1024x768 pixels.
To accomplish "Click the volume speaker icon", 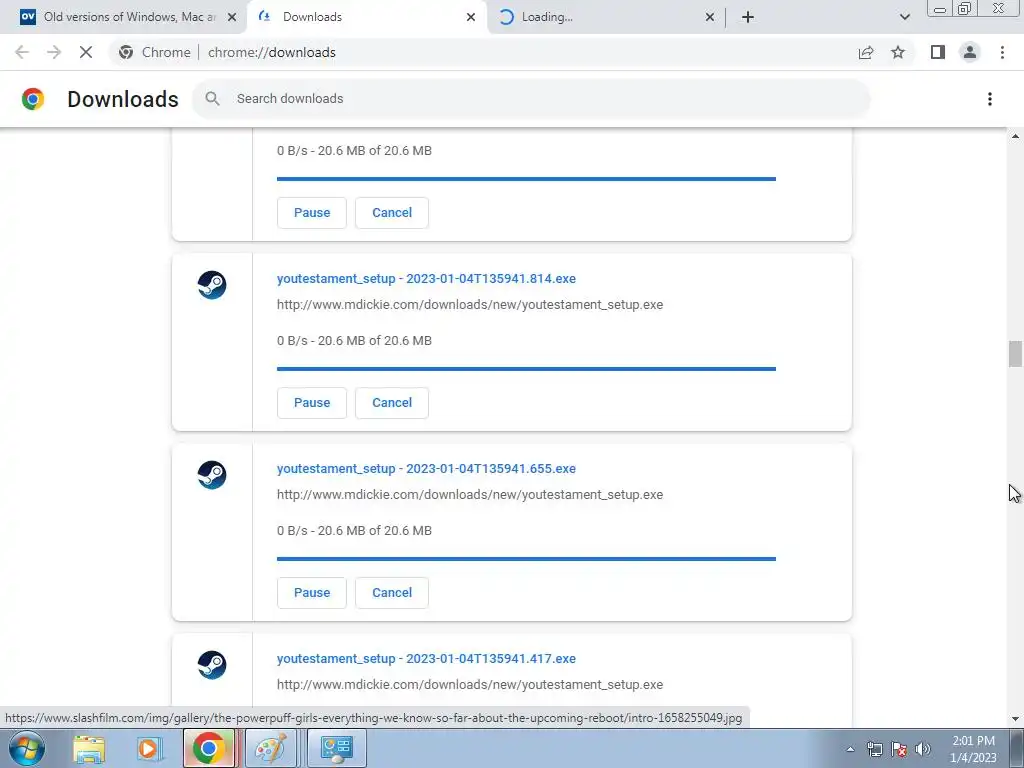I will point(923,750).
